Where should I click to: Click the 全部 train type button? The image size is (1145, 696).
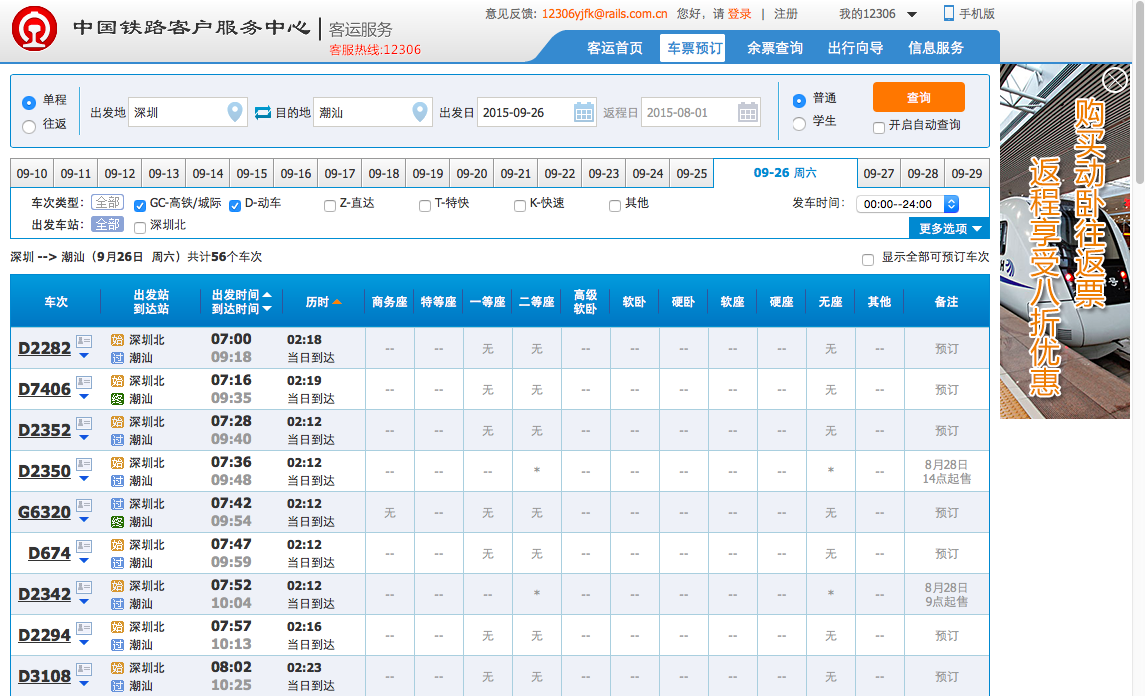pyautogui.click(x=107, y=202)
